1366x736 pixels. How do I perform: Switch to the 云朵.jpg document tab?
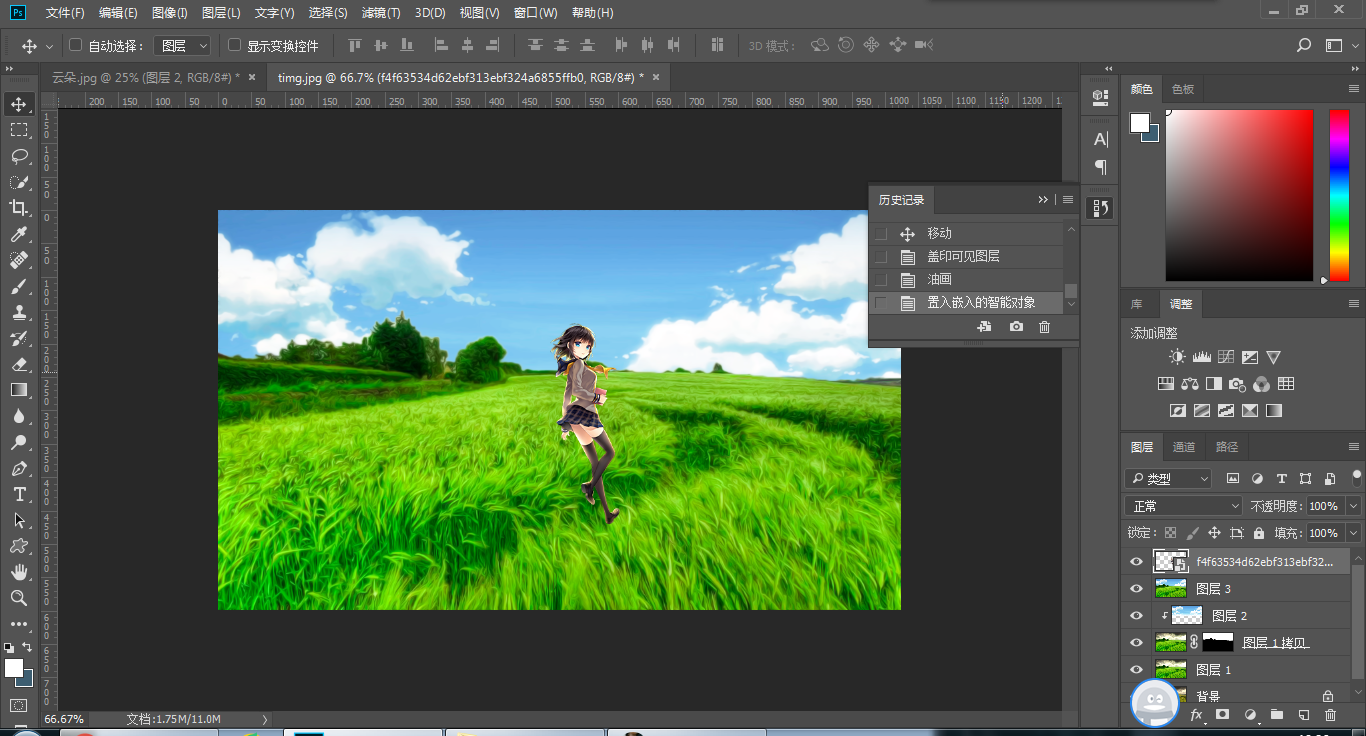click(145, 77)
